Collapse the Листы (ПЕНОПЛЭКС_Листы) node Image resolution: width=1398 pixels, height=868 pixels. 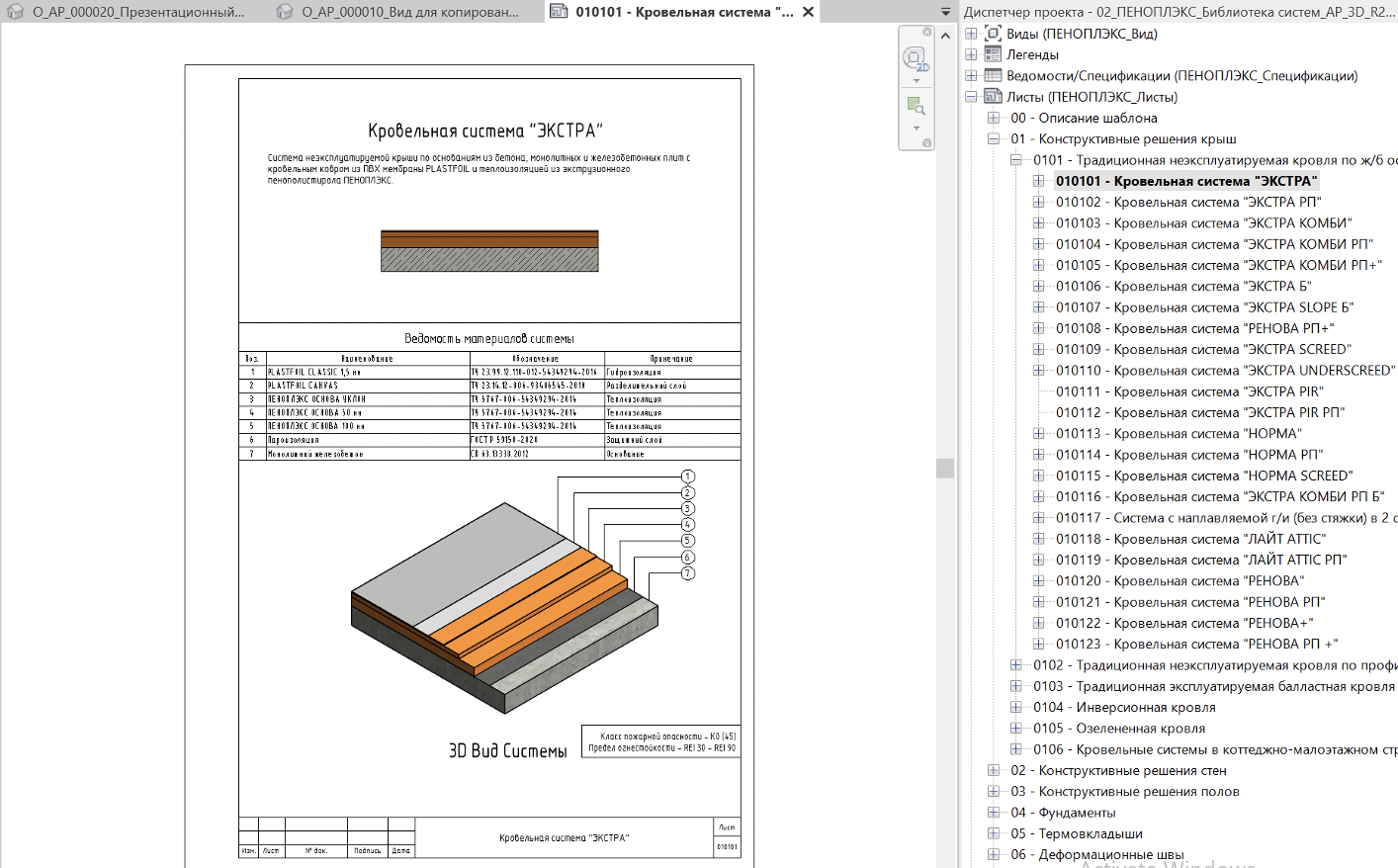point(971,97)
